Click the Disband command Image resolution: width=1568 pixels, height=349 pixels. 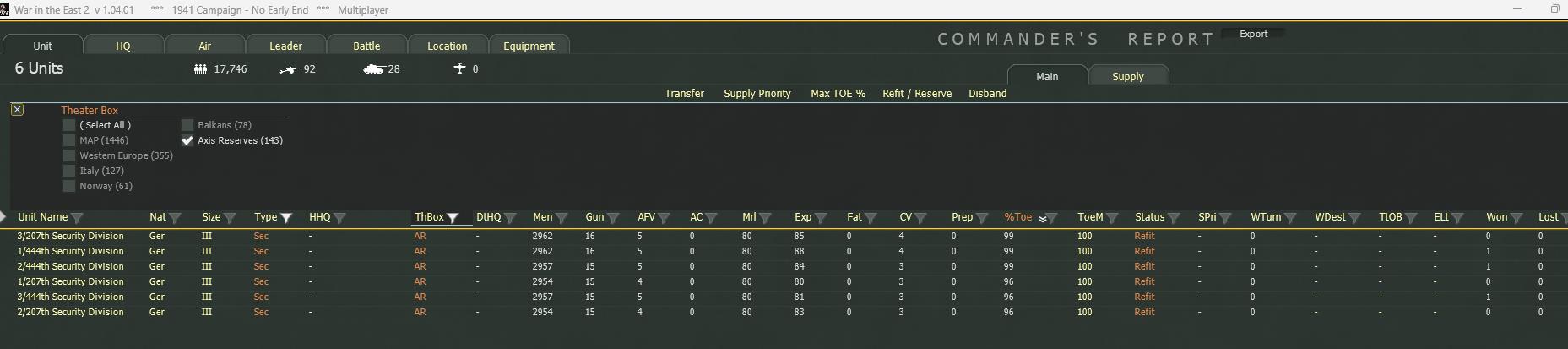tap(987, 94)
